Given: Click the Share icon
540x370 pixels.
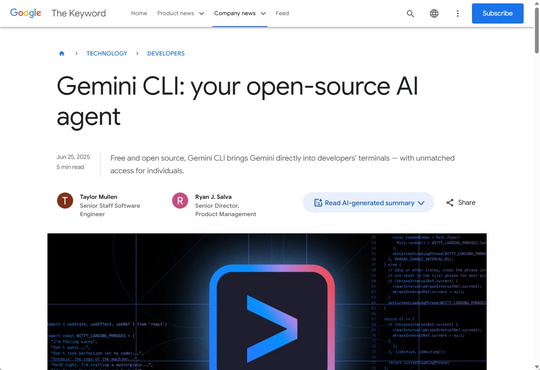Looking at the screenshot, I should pyautogui.click(x=450, y=203).
